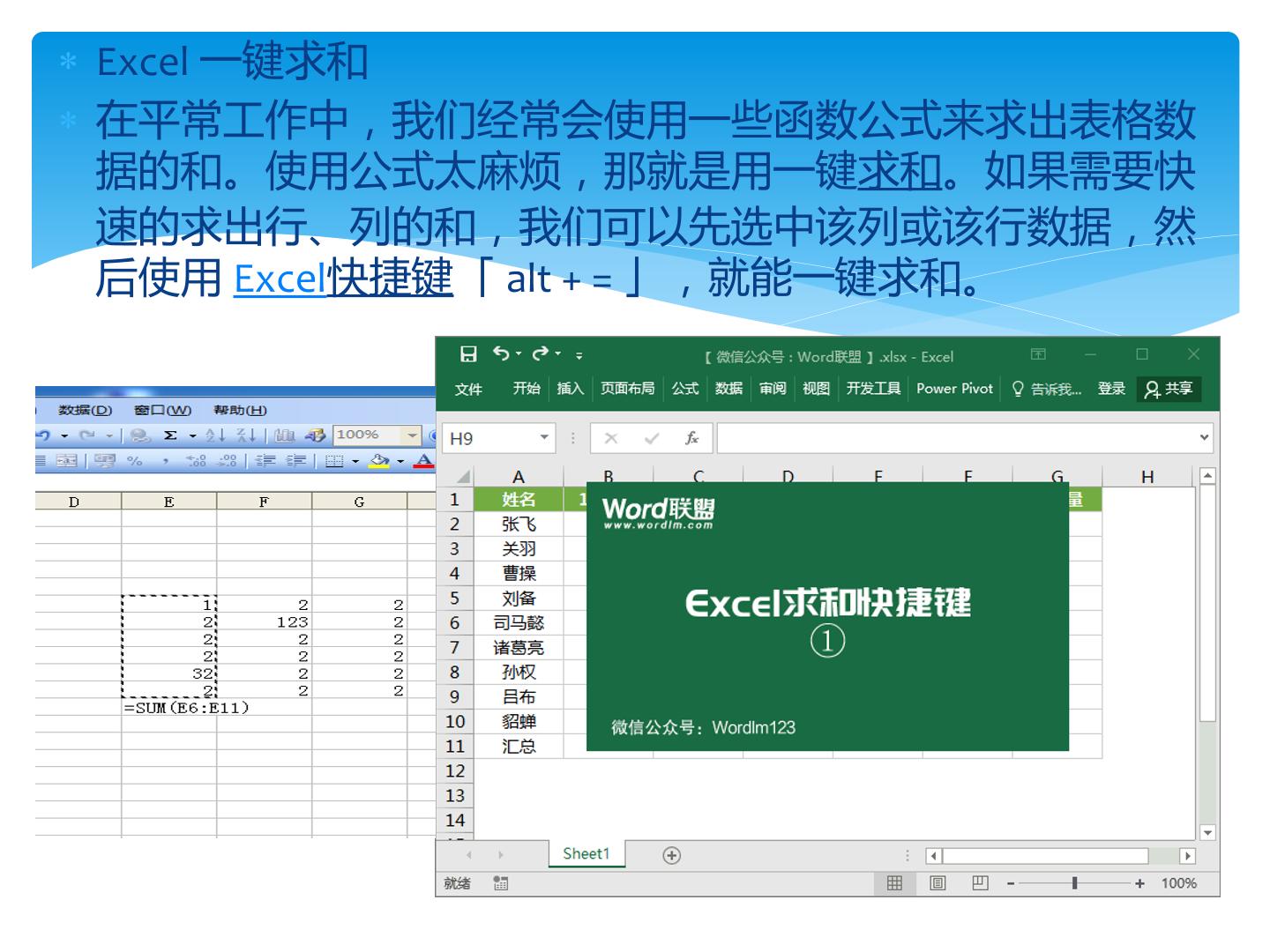
Task: Open the 插入 Insert ribbon tab
Action: tap(571, 389)
